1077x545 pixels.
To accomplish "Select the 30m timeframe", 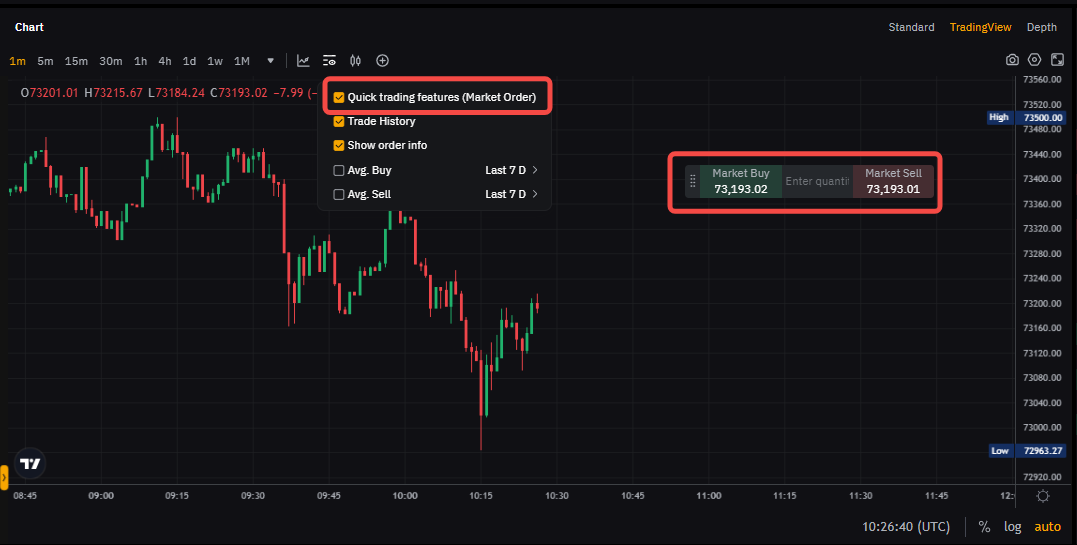I will pyautogui.click(x=111, y=61).
